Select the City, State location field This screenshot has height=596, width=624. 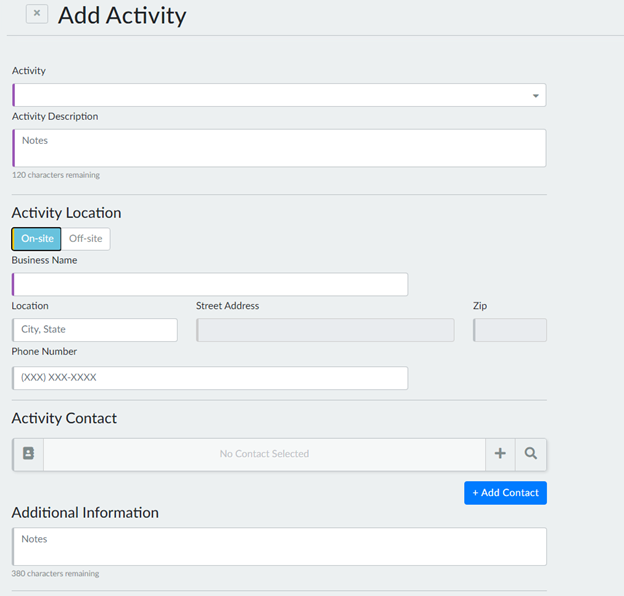(95, 330)
